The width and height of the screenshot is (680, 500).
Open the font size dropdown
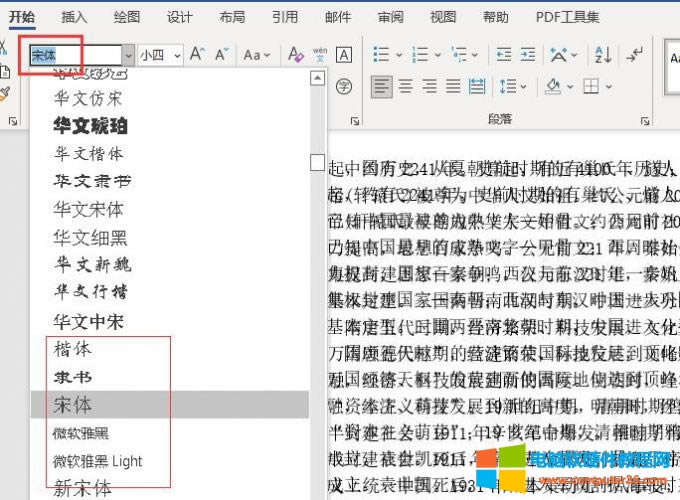pos(177,55)
